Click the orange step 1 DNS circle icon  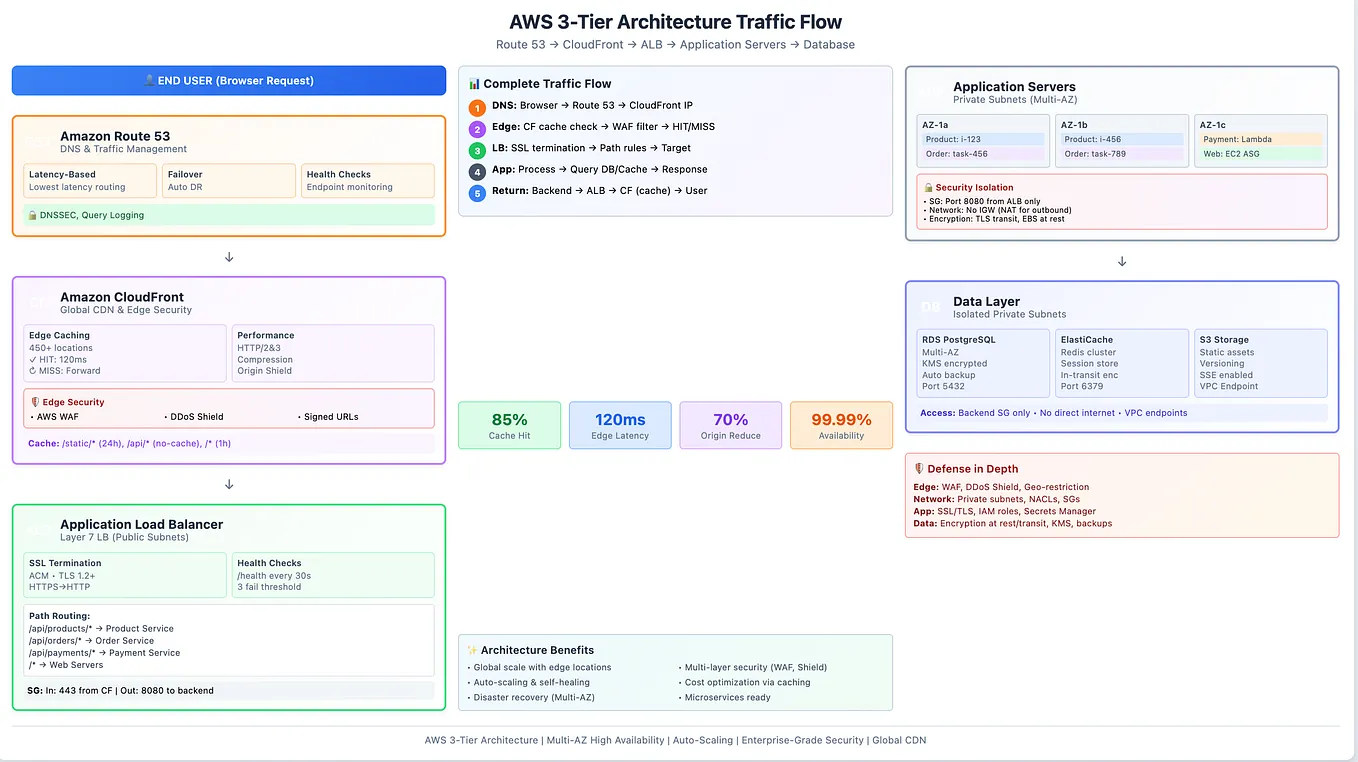coord(477,106)
